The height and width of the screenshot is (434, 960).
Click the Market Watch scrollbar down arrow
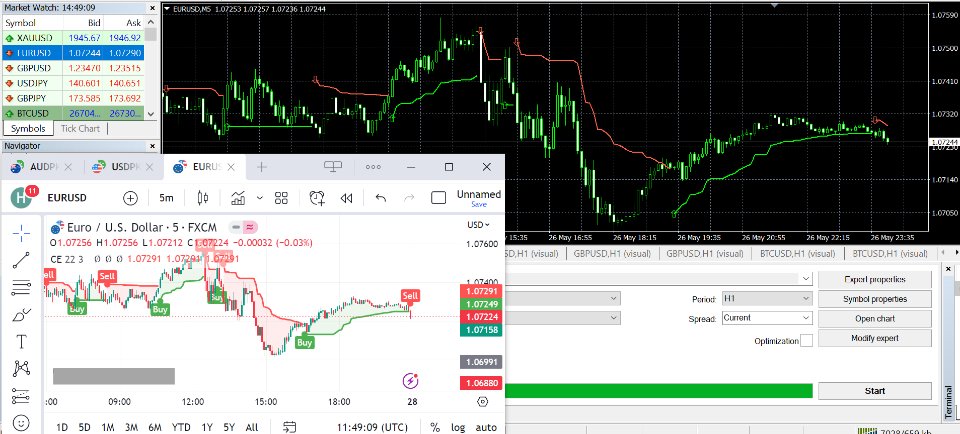tap(151, 114)
